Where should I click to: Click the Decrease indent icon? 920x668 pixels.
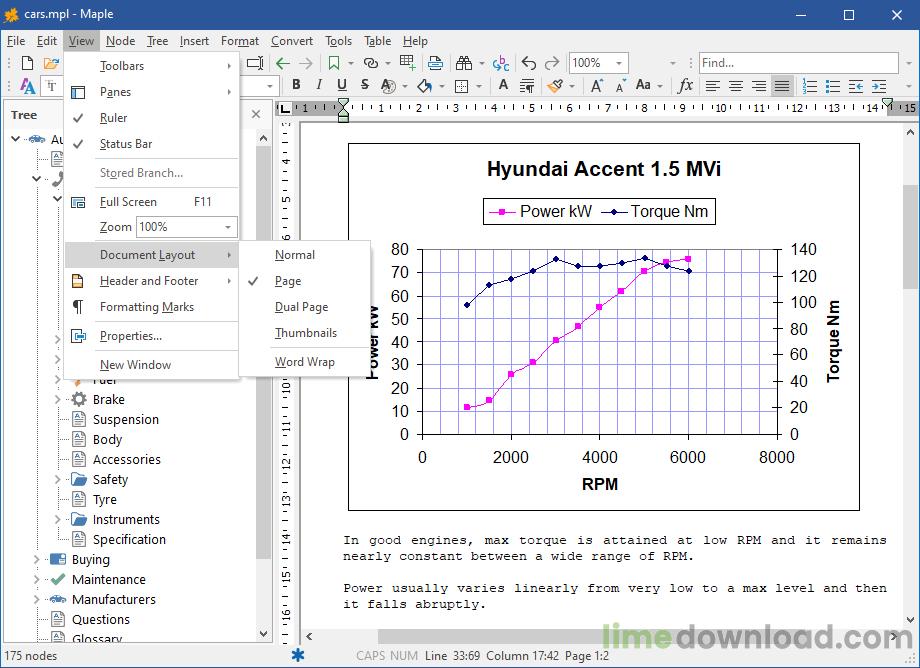pos(855,86)
